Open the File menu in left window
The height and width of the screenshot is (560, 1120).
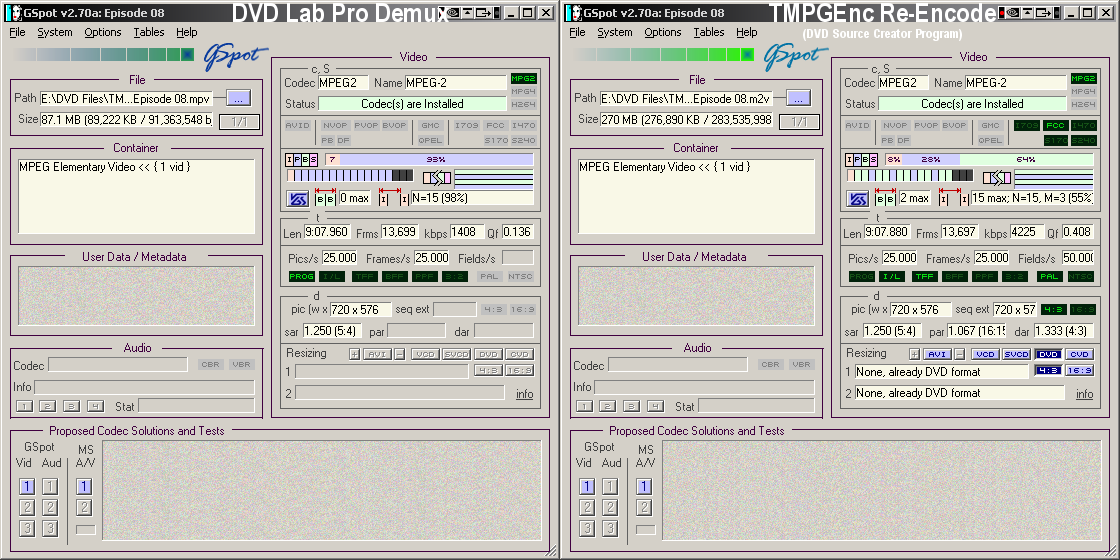pyautogui.click(x=17, y=32)
